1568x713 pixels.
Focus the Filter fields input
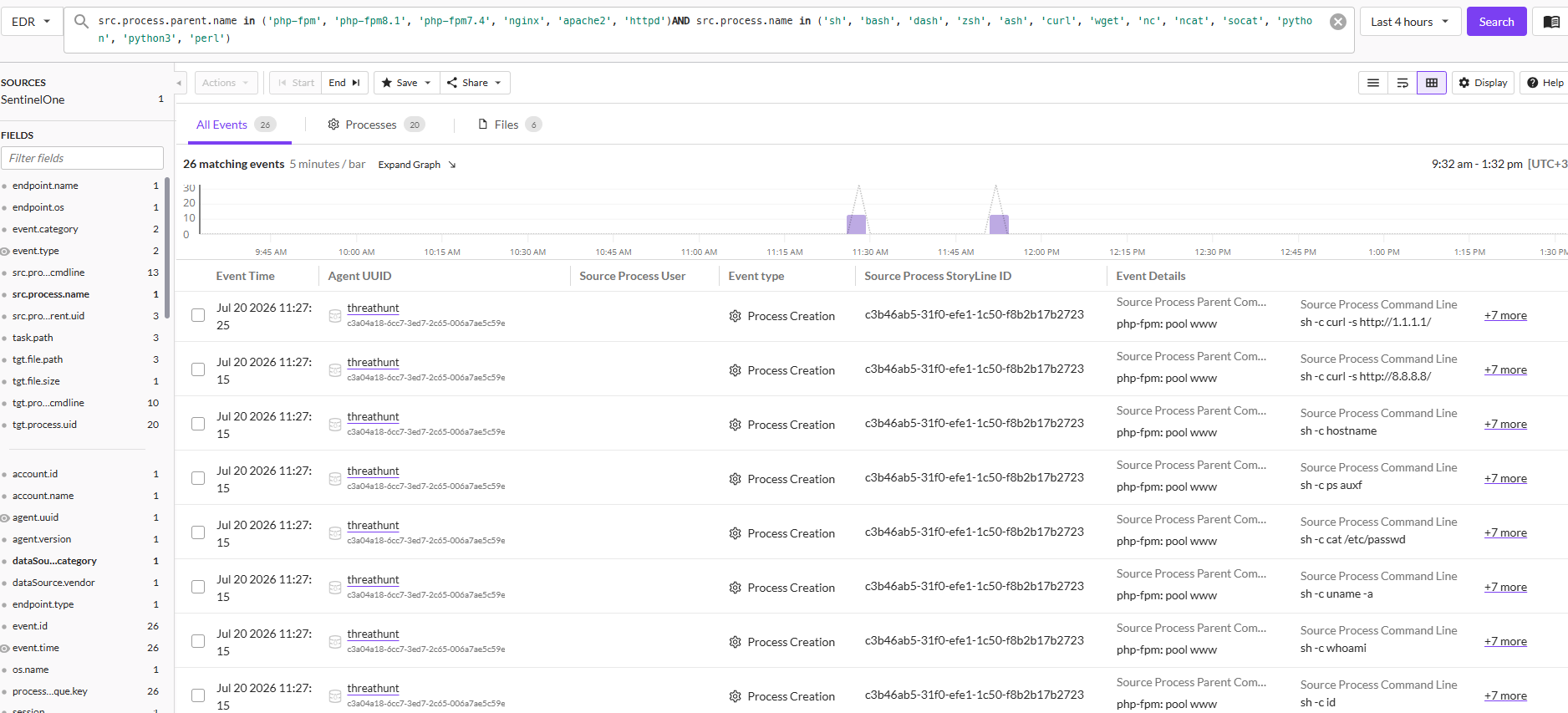(82, 158)
